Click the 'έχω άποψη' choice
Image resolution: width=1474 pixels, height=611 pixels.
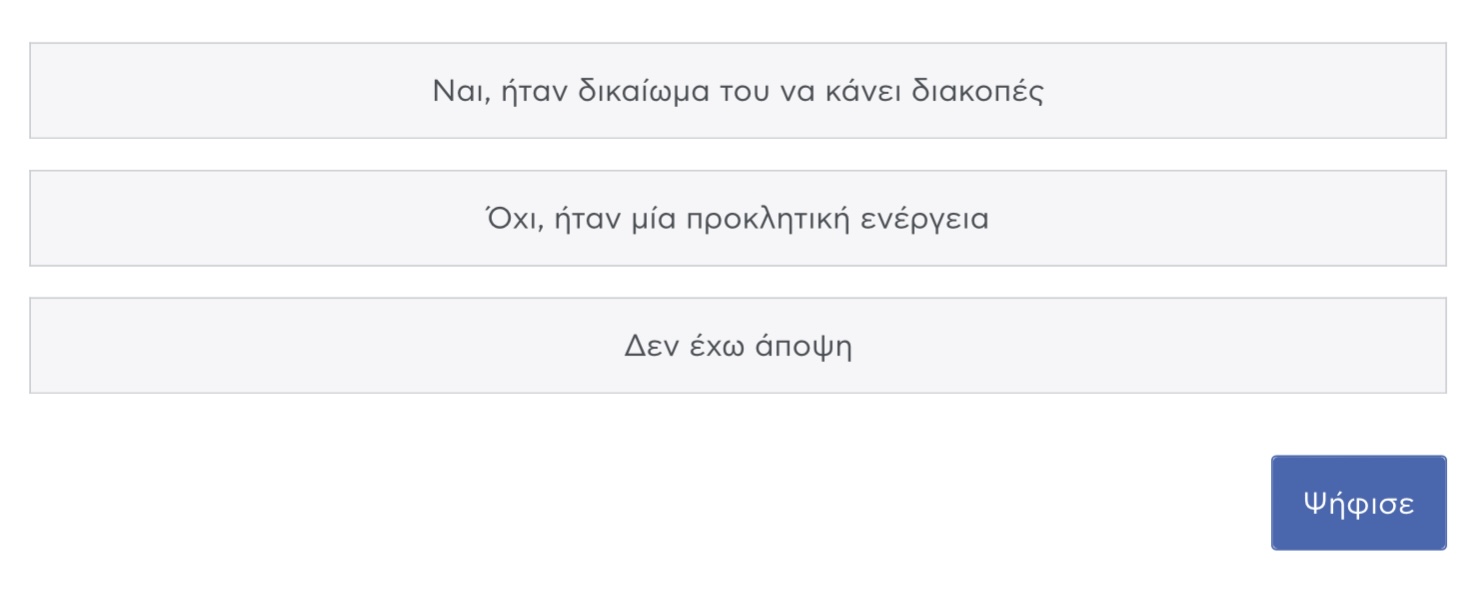pos(738,345)
